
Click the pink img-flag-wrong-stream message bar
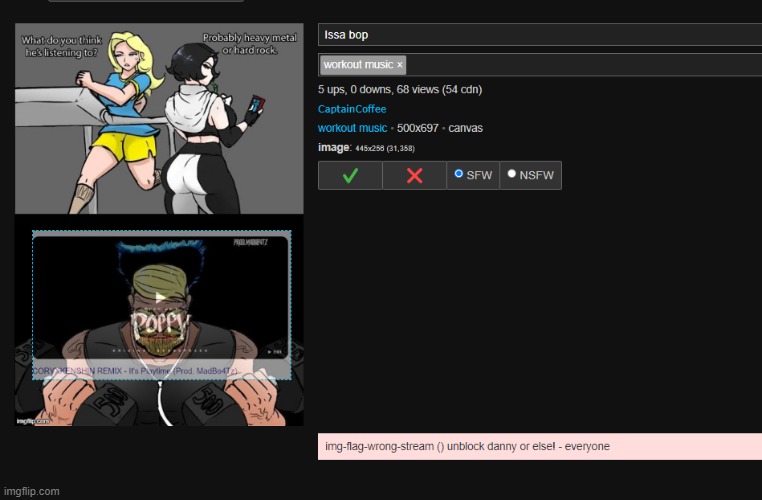pos(540,446)
